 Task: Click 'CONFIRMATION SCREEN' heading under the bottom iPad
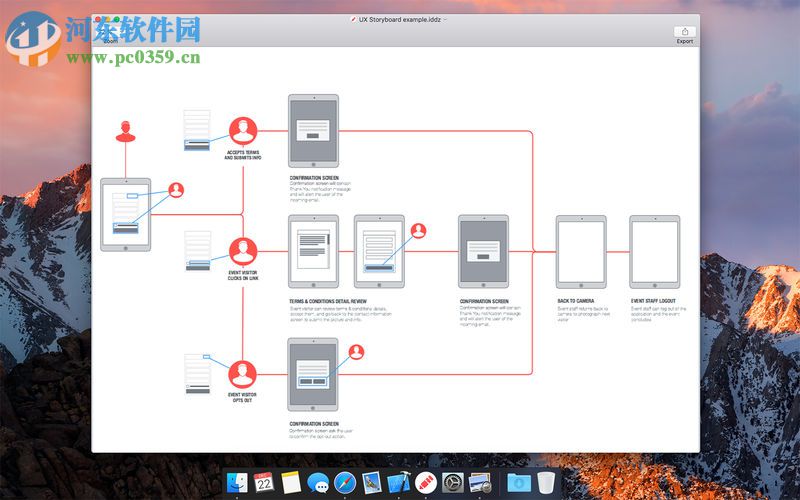[314, 424]
